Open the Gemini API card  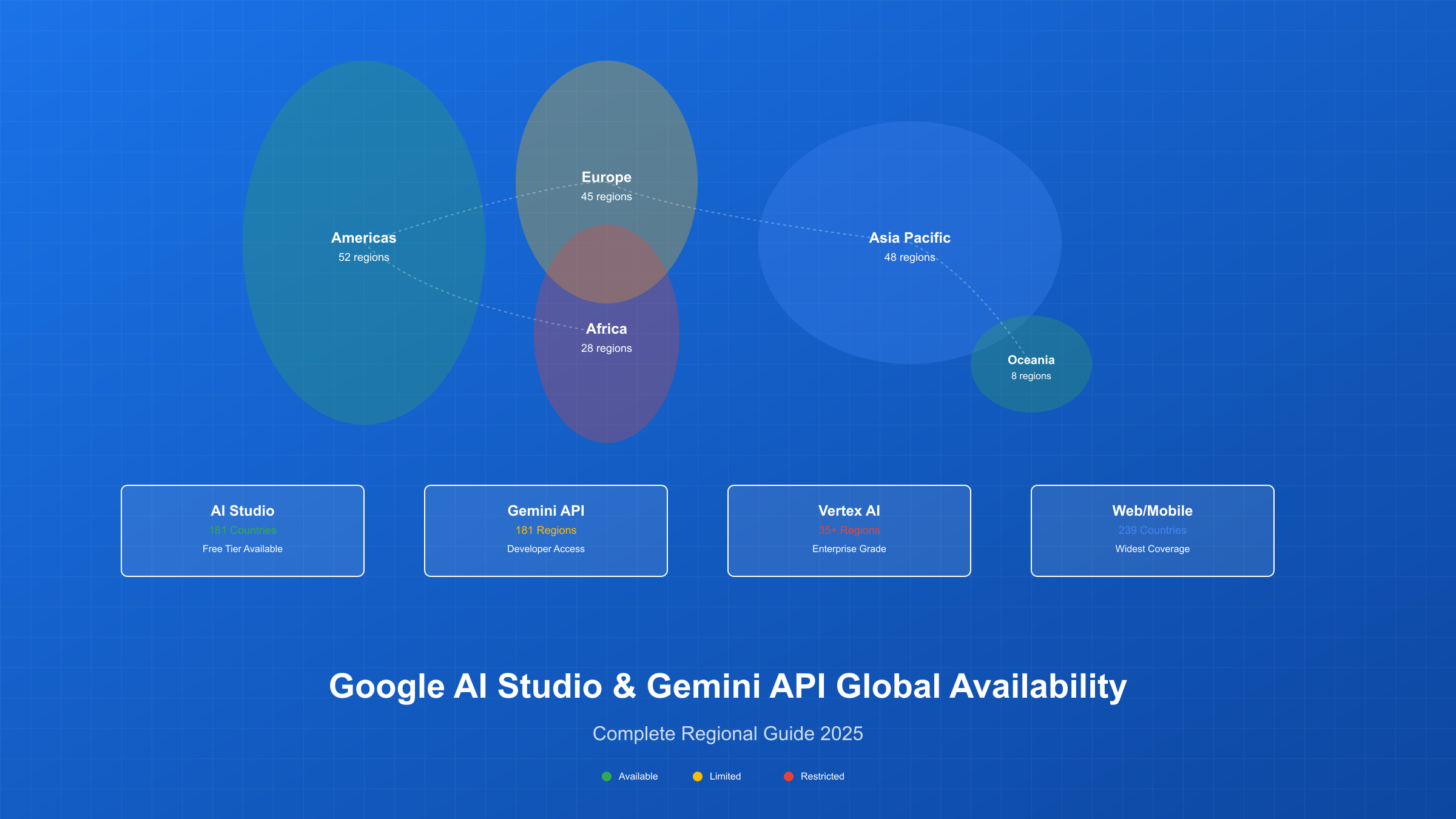[545, 530]
